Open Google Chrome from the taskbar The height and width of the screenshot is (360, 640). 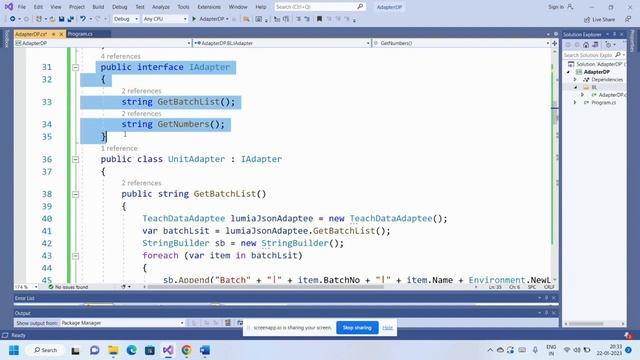click(x=187, y=350)
